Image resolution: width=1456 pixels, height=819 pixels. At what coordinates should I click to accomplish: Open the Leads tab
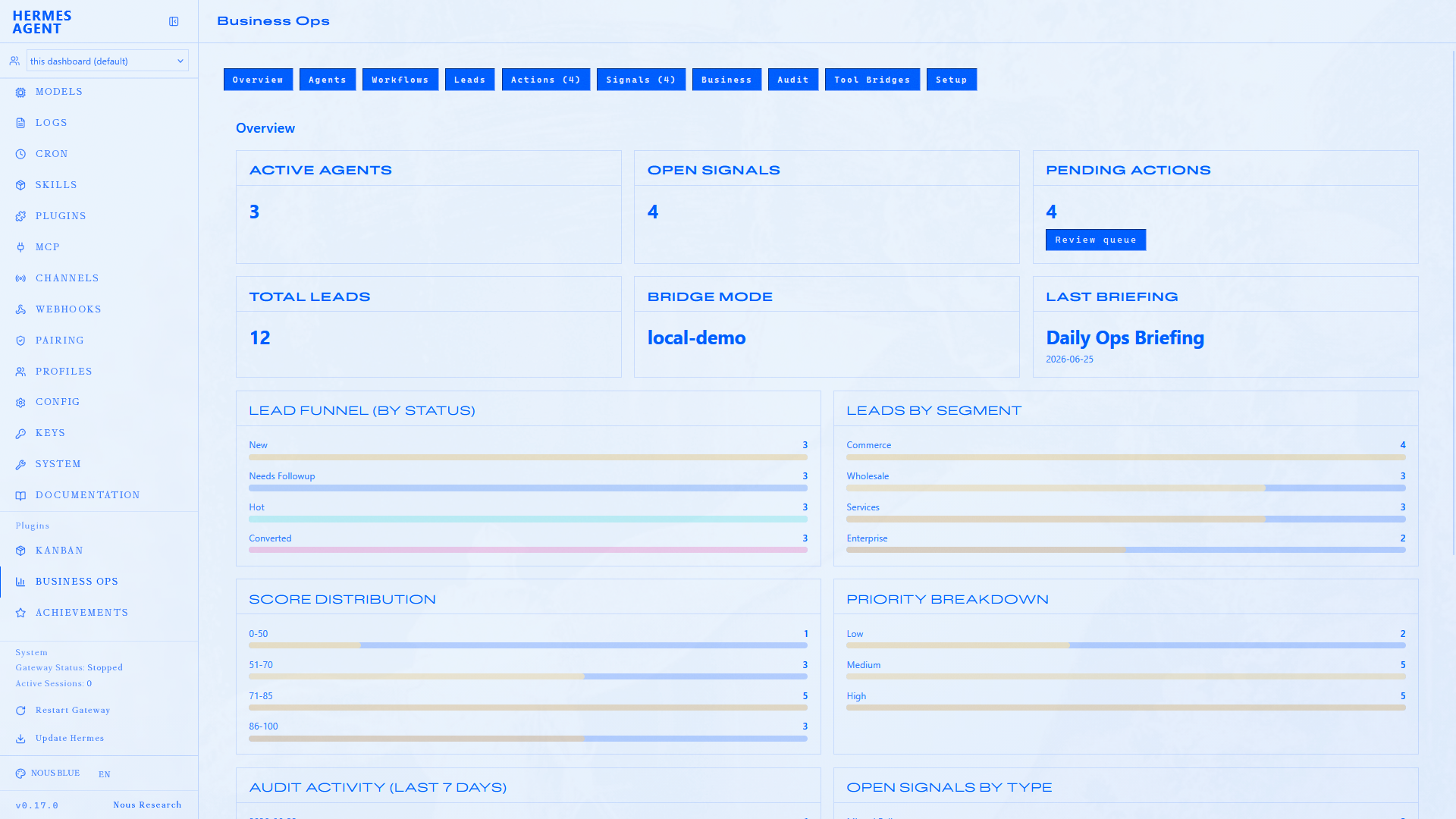pos(470,80)
